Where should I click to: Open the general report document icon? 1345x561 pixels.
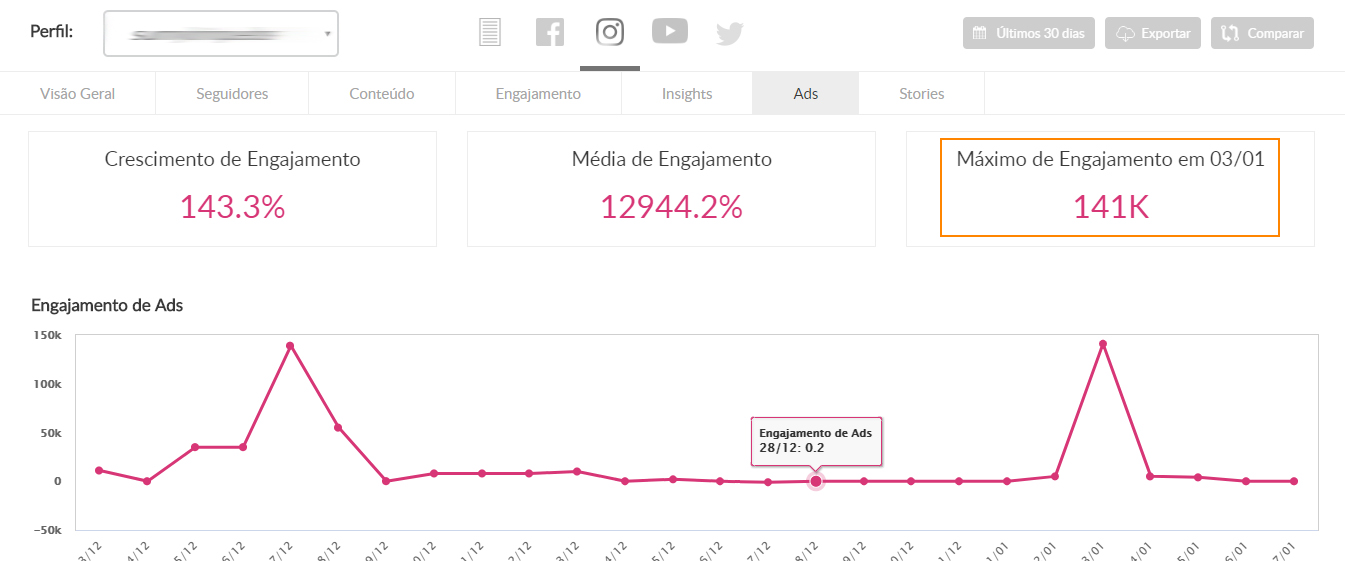click(x=489, y=33)
